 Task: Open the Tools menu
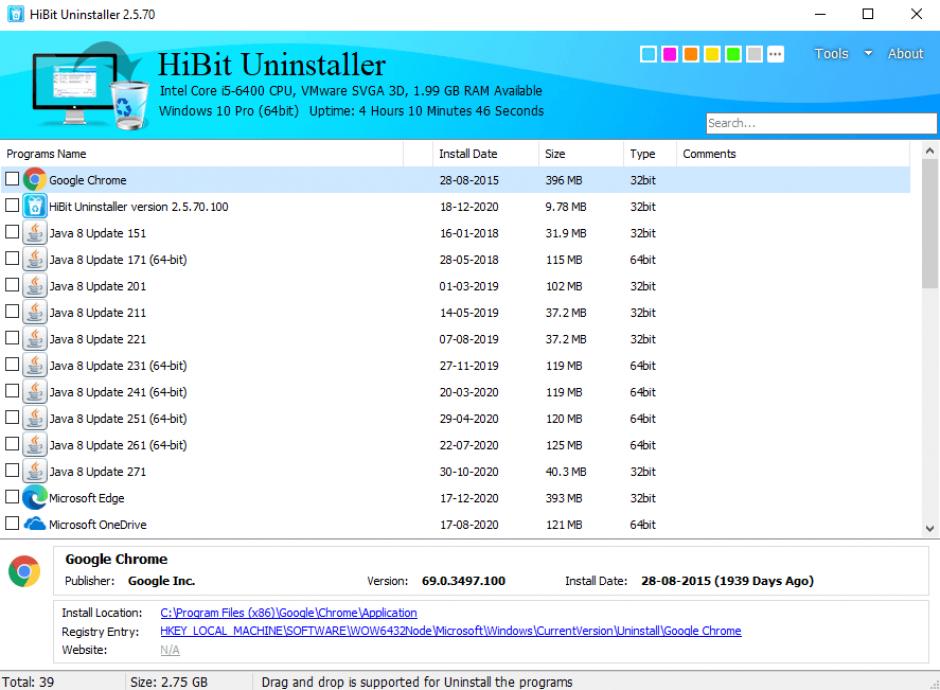click(x=831, y=53)
